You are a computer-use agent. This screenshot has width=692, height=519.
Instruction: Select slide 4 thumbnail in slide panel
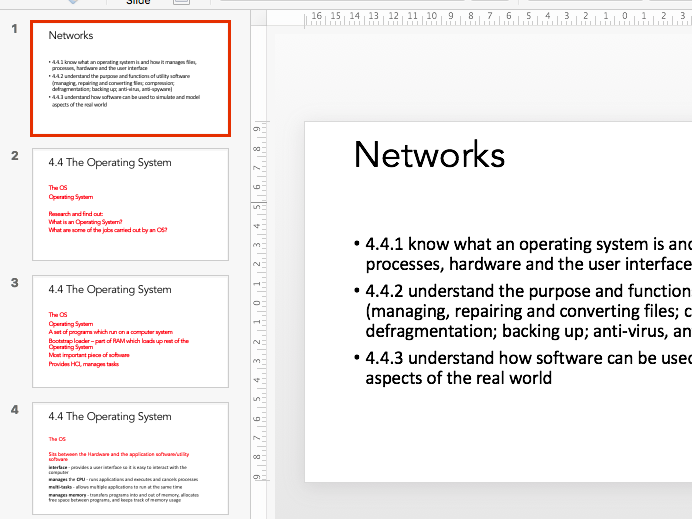[130, 458]
